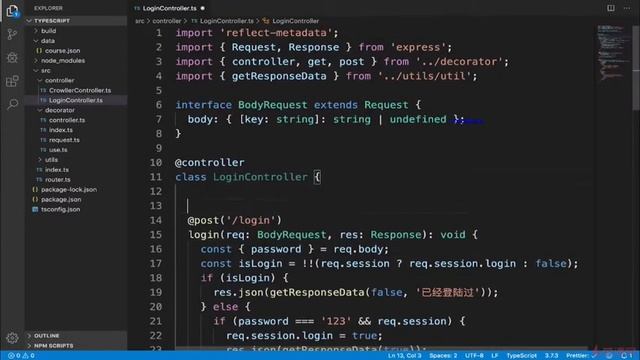Click the '/login' string on line 14
The image size is (640, 360).
(251, 220)
